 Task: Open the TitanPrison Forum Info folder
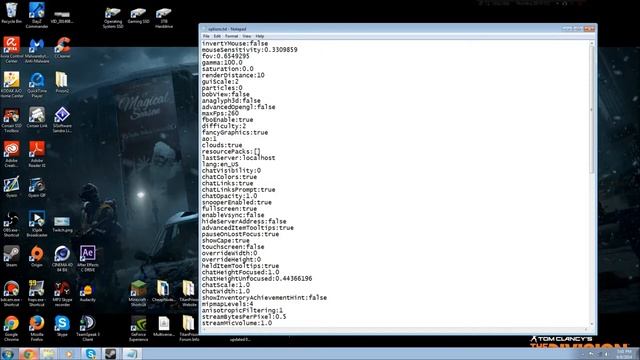pos(189,329)
